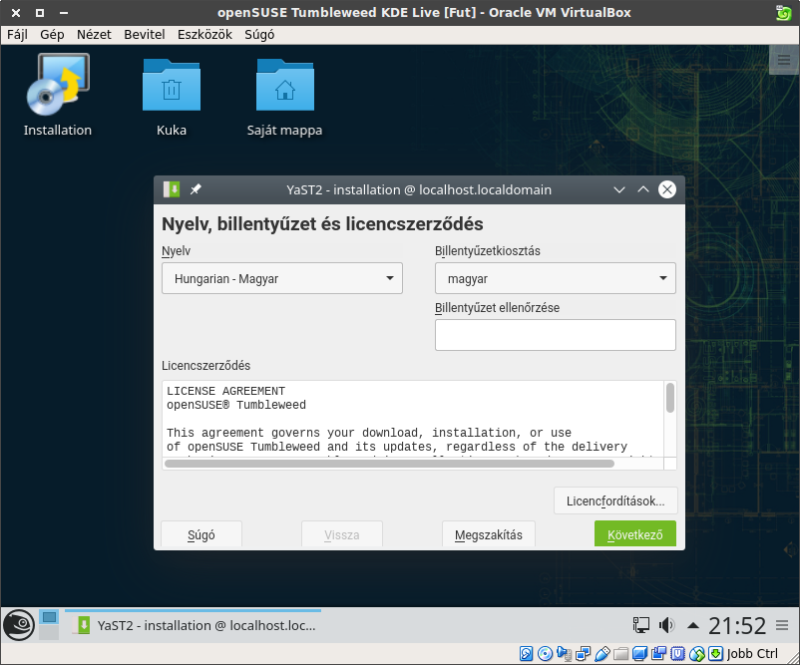This screenshot has height=665, width=800.
Task: Open the Kuka trash folder icon
Action: click(171, 97)
